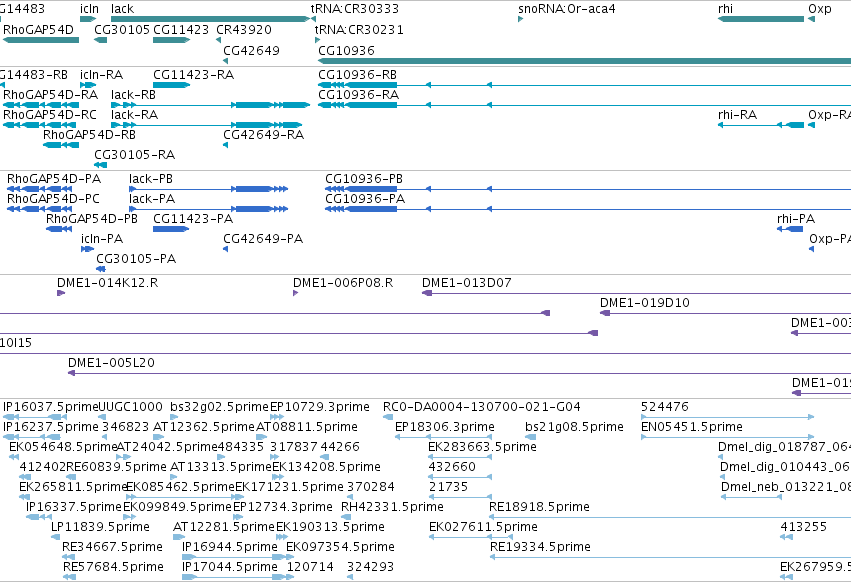The image size is (851, 582).
Task: Click BAC clone DME1-014K12.R label
Action: coord(107,283)
